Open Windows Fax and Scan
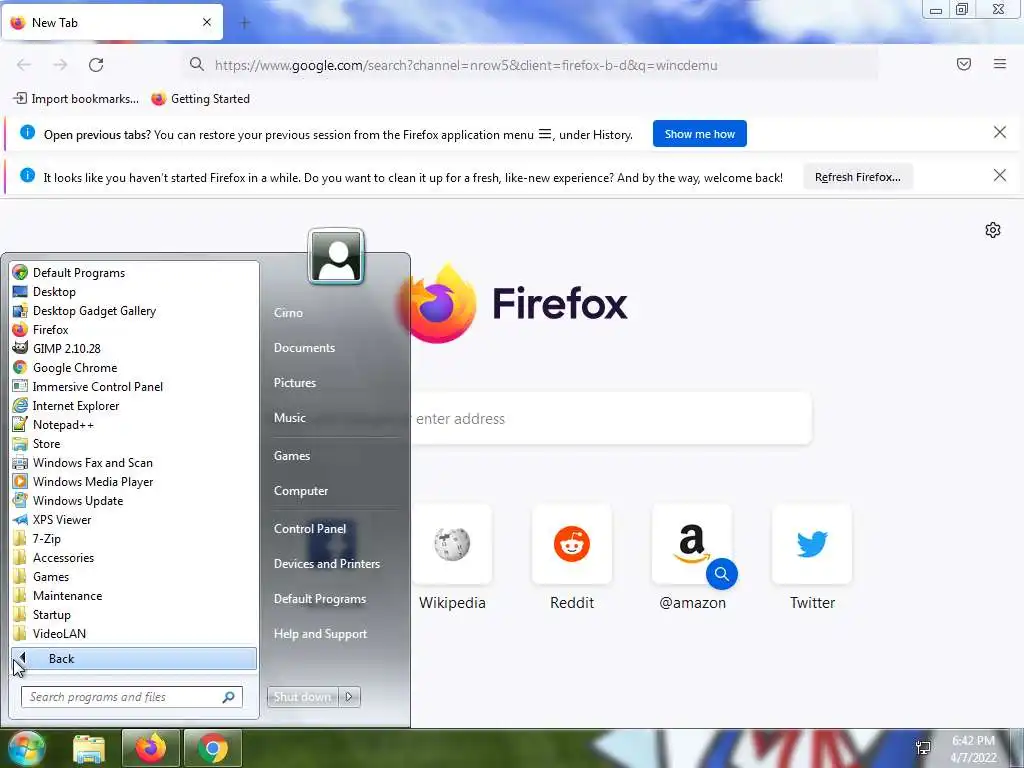1024x768 pixels. click(x=134, y=462)
